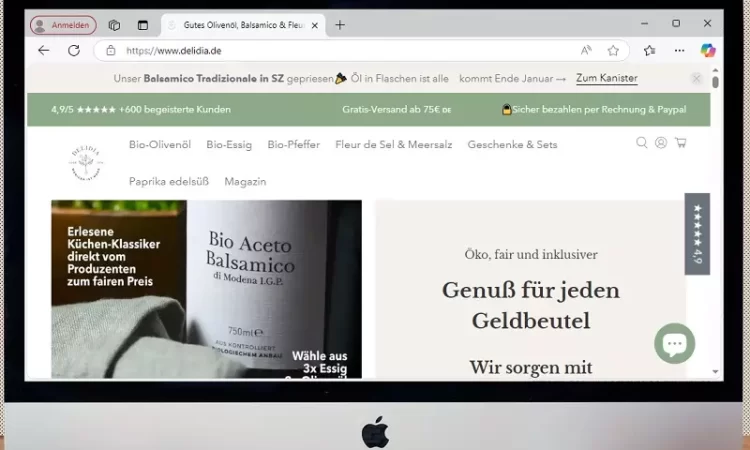This screenshot has height=450, width=750.
Task: View site information lock icon
Action: pos(111,50)
